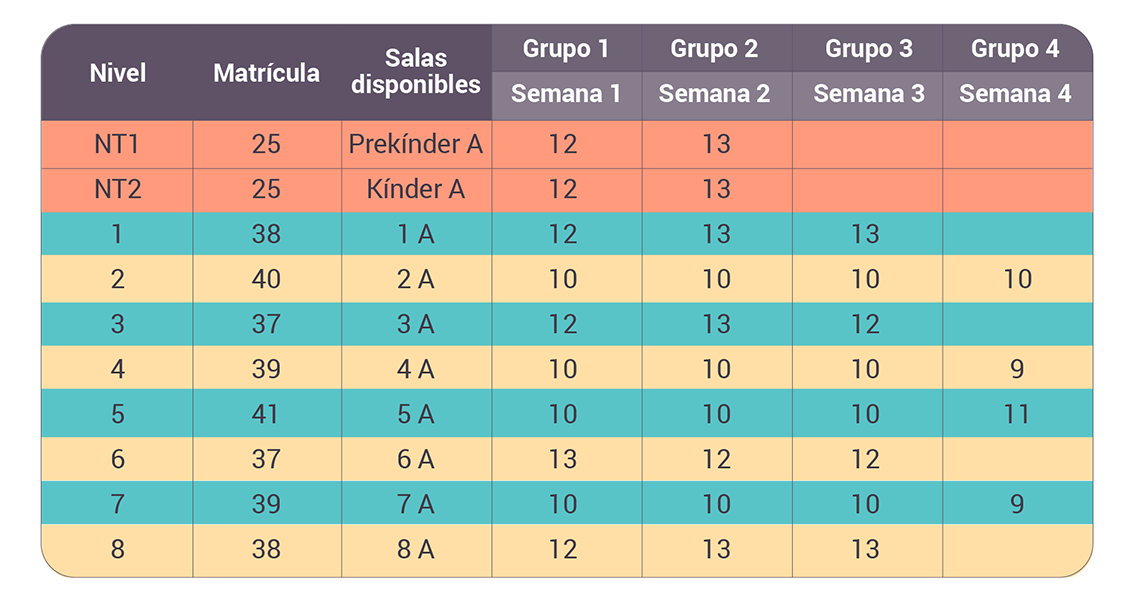This screenshot has height=601, width=1136.
Task: Select the Grupo 3 header cell
Action: (x=868, y=48)
